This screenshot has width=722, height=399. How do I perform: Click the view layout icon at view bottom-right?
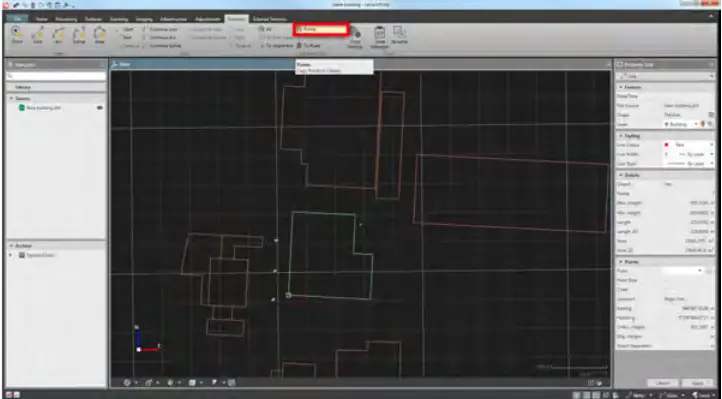591,382
